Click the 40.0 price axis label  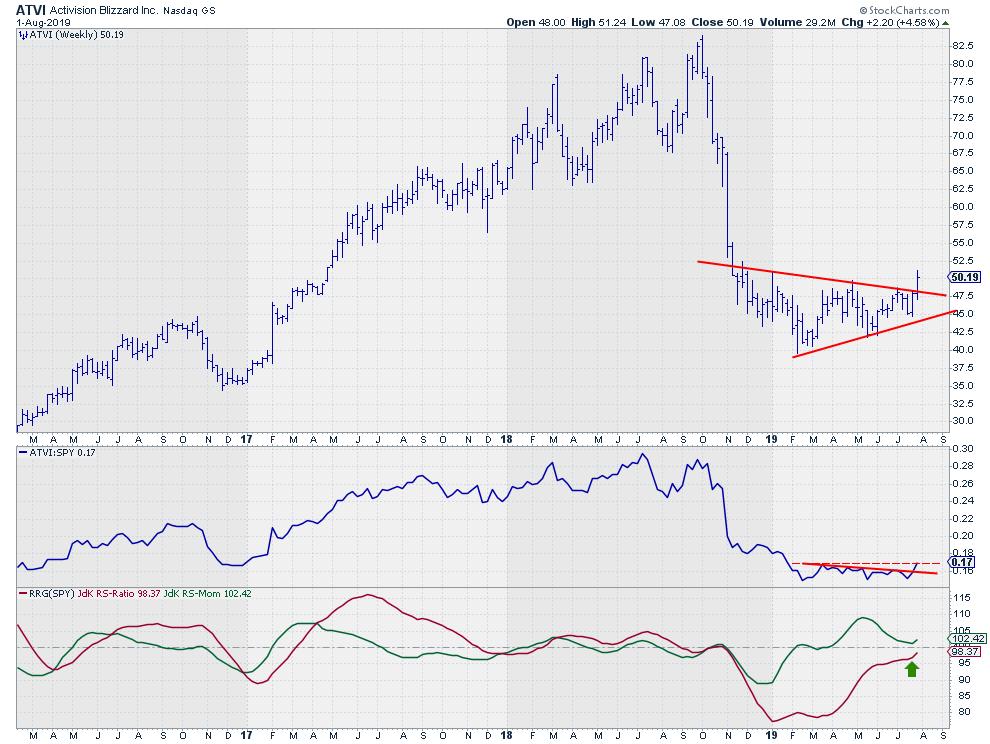pyautogui.click(x=962, y=349)
